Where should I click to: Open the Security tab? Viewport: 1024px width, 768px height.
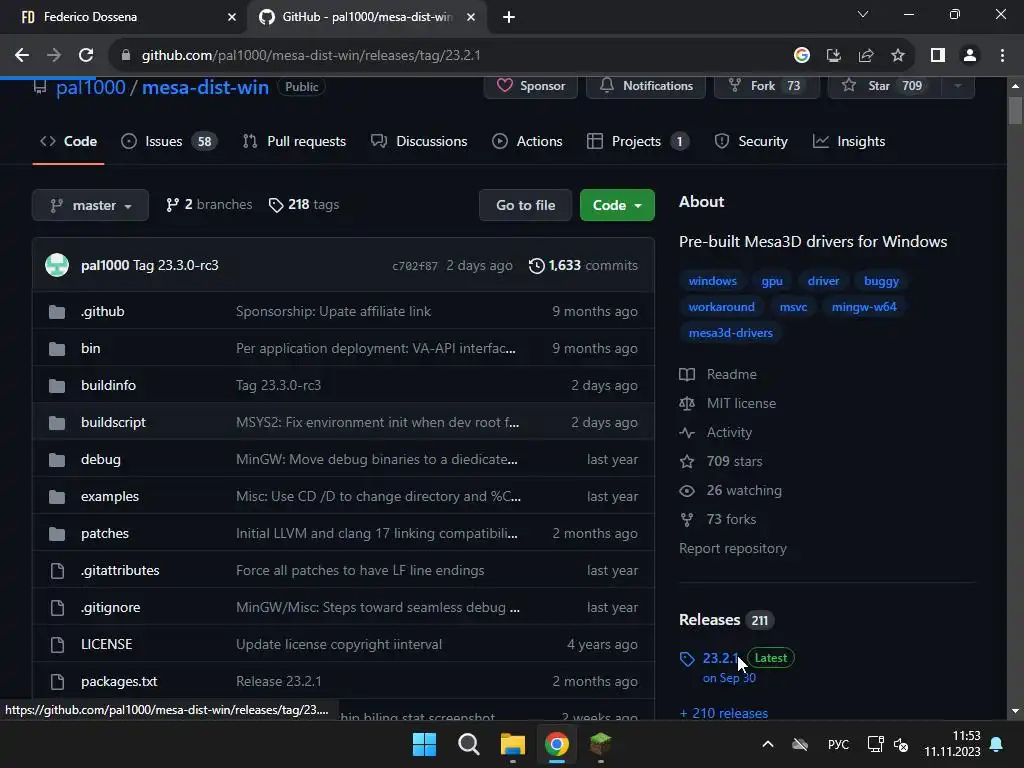click(751, 141)
